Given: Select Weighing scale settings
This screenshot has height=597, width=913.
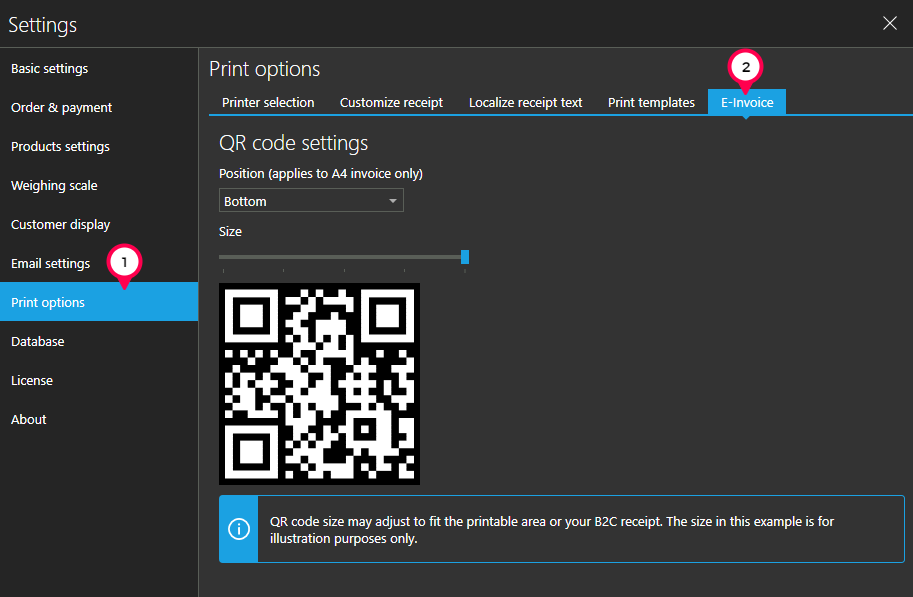Looking at the screenshot, I should point(54,186).
